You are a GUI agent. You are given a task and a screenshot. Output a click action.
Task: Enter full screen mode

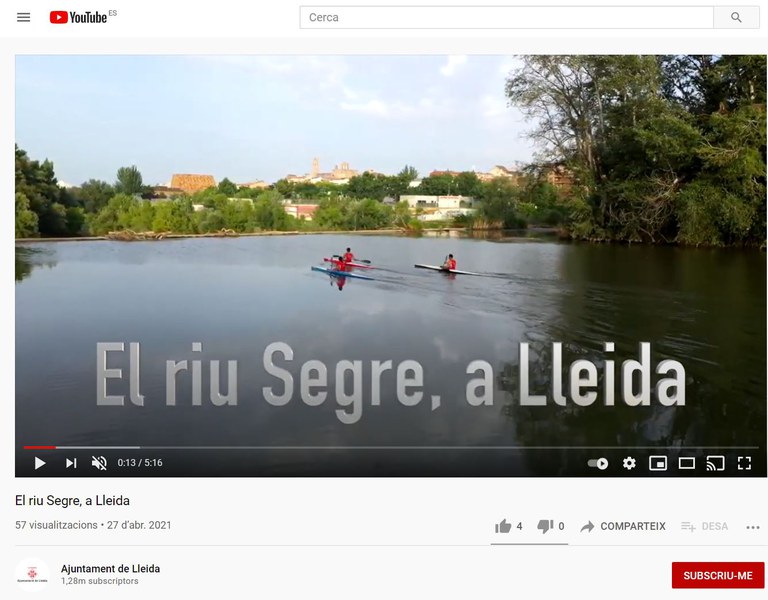(744, 463)
